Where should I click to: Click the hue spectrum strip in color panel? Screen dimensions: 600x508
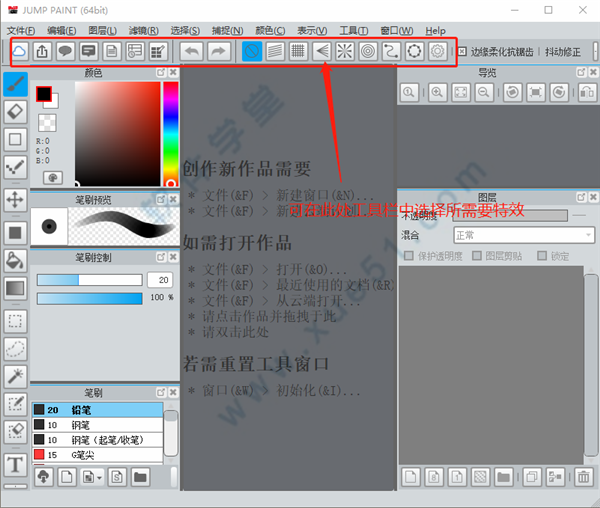[x=171, y=132]
